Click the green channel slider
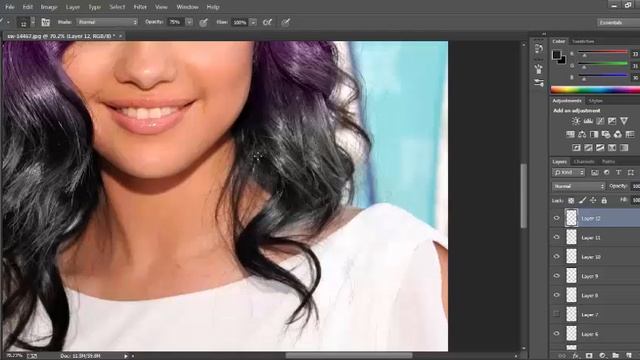Viewport: 640px width, 360px height. [x=603, y=64]
